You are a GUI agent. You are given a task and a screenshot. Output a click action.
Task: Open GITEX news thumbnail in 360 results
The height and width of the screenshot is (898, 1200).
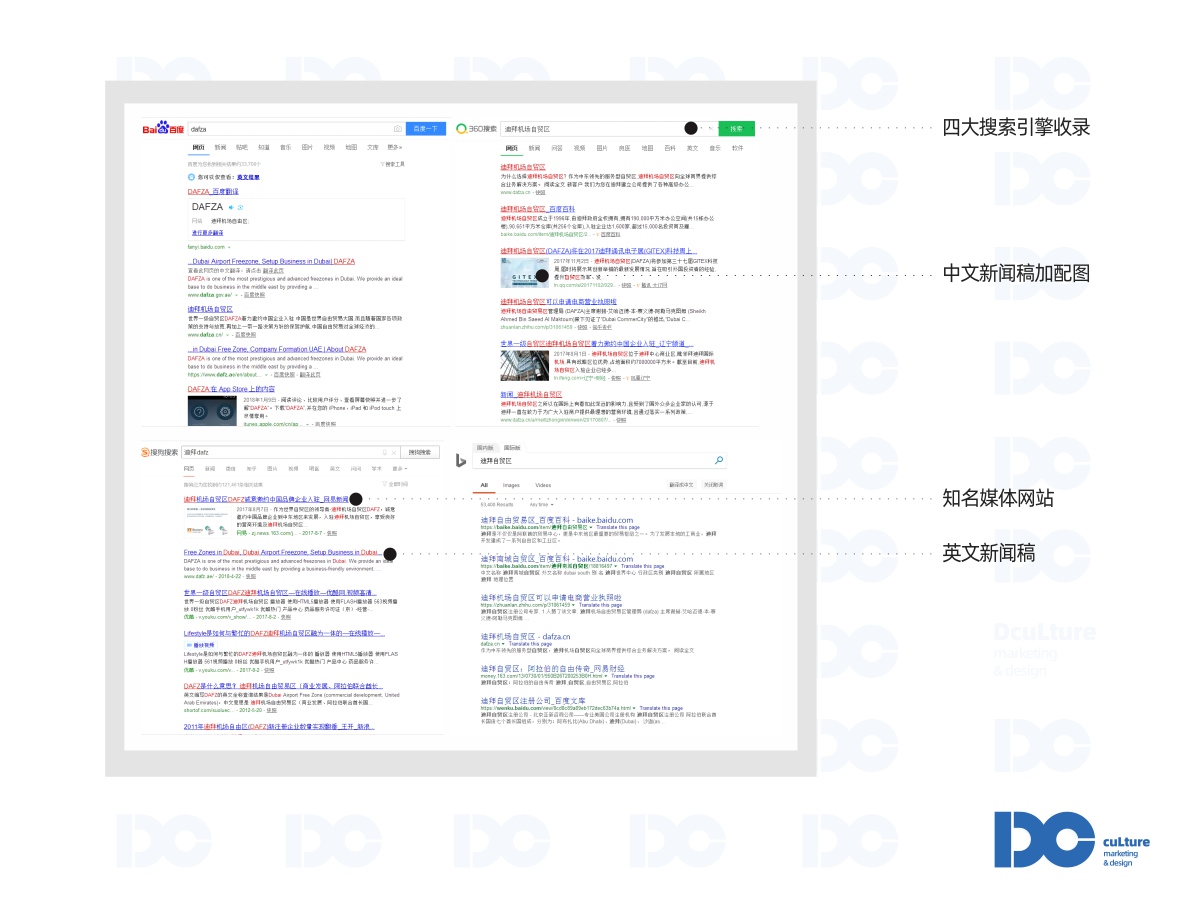click(523, 274)
